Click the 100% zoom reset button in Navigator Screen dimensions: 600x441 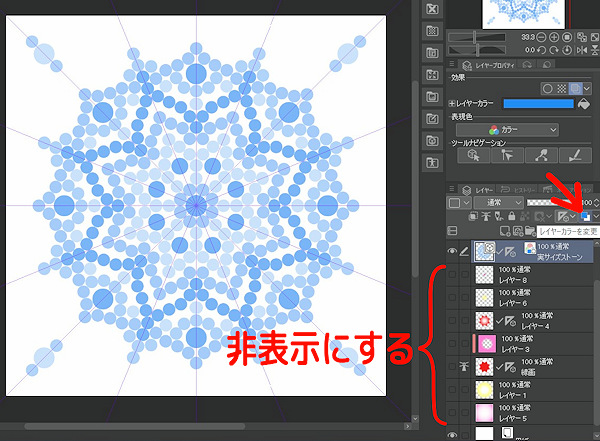[567, 37]
